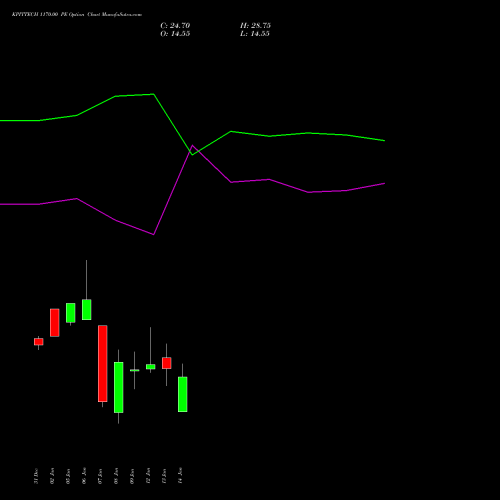The width and height of the screenshot is (500, 500).
Task: Select the low value 'L: 14.55'
Action: pos(255,34)
